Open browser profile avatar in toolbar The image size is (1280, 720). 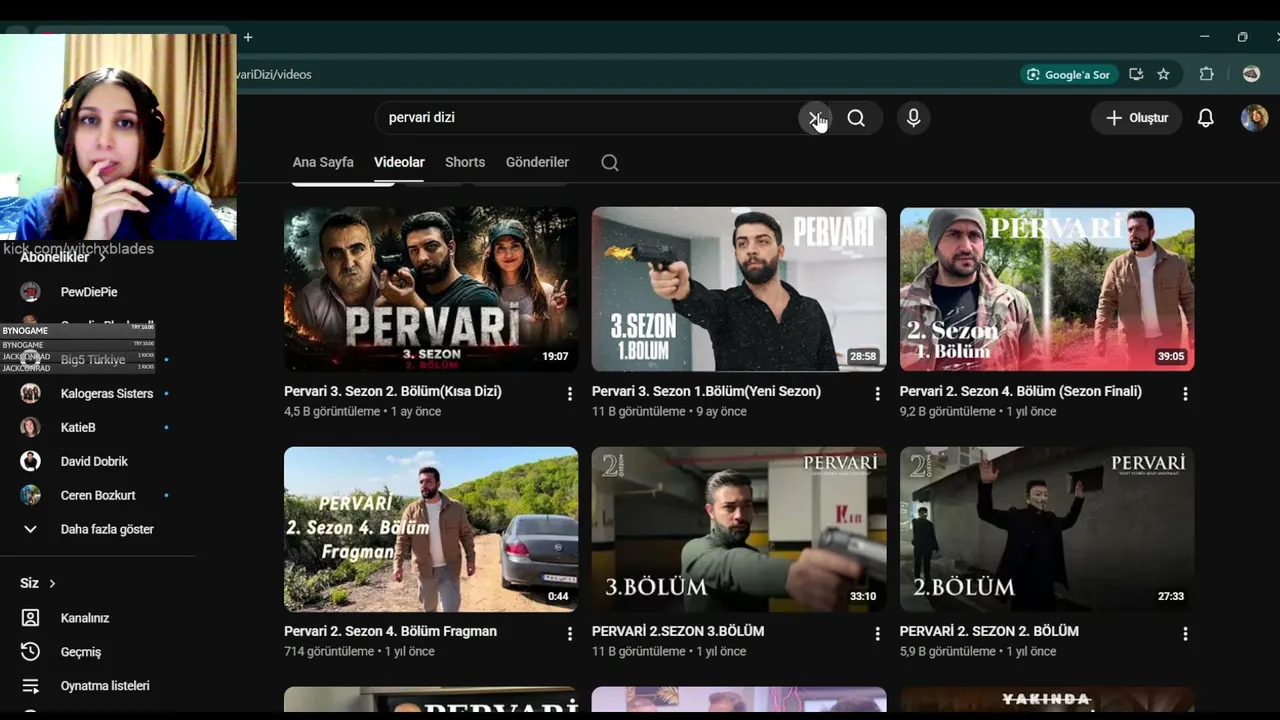[x=1251, y=74]
